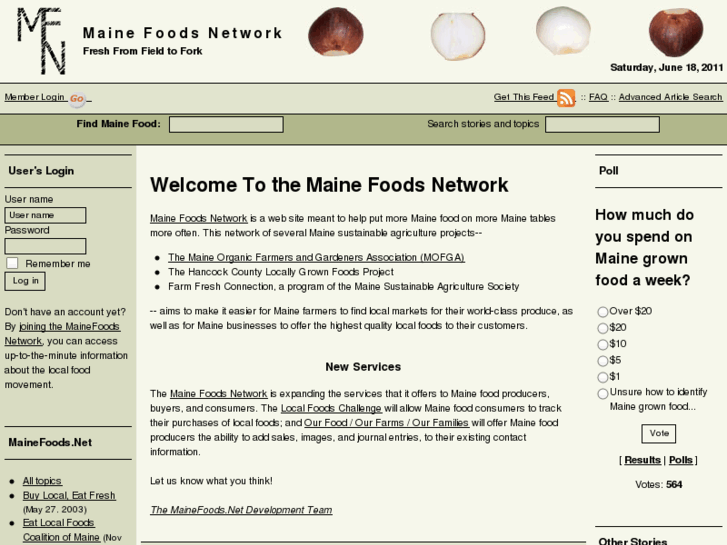The height and width of the screenshot is (545, 727).
Task: Click the orange RSS feed icon
Action: click(x=566, y=98)
